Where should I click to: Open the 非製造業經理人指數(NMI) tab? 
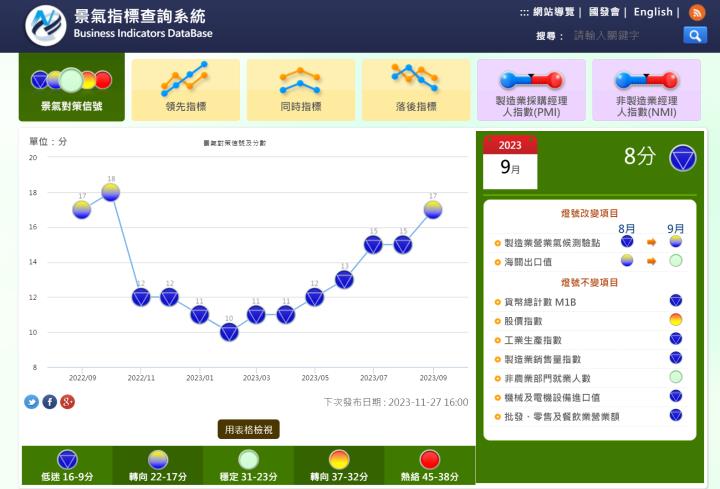[x=647, y=90]
